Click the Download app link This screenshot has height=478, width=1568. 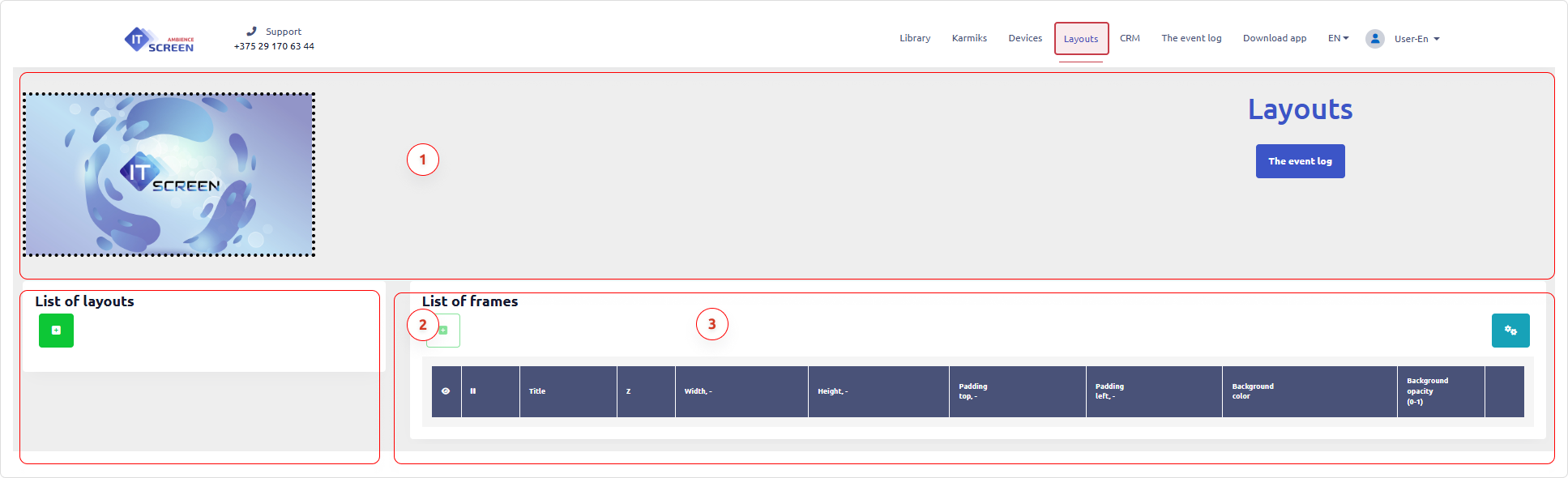pyautogui.click(x=1274, y=39)
